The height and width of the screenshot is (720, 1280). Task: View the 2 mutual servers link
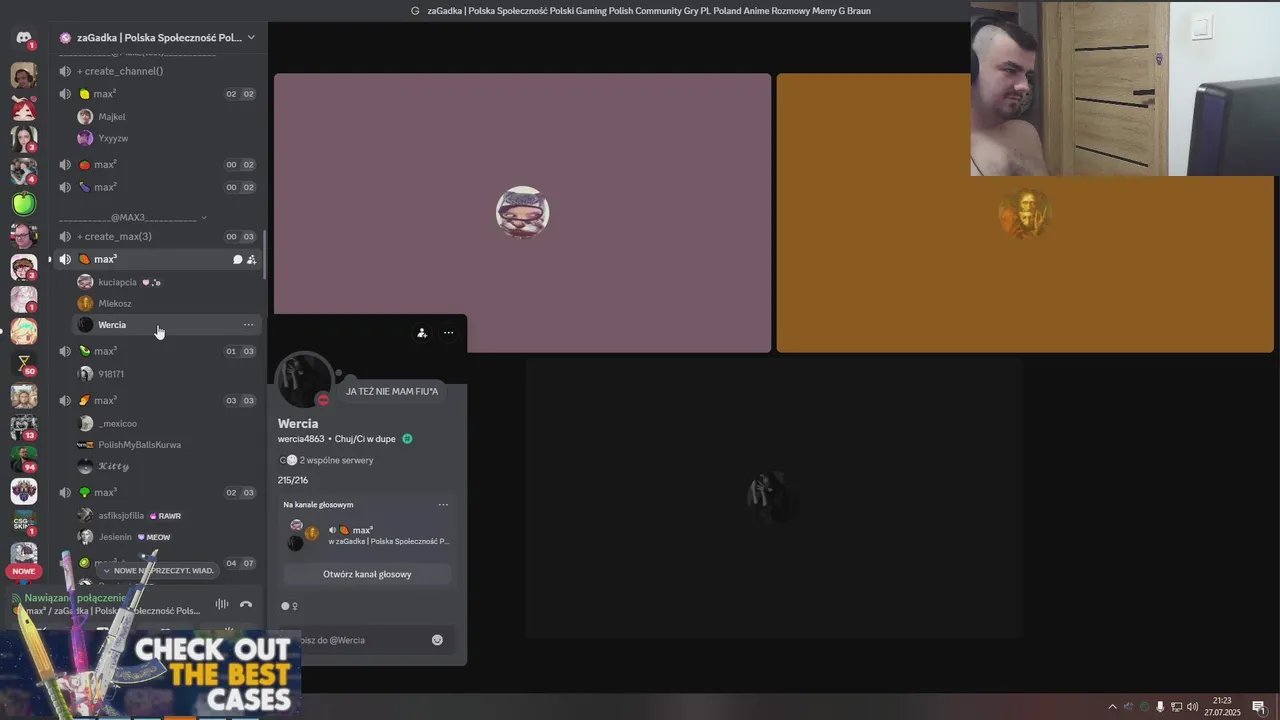326,460
